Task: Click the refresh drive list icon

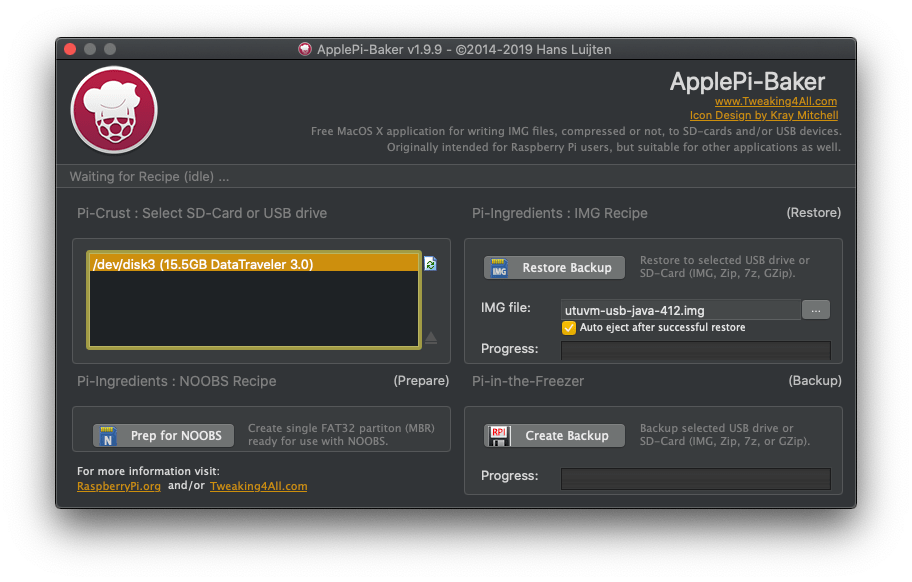Action: 430,264
